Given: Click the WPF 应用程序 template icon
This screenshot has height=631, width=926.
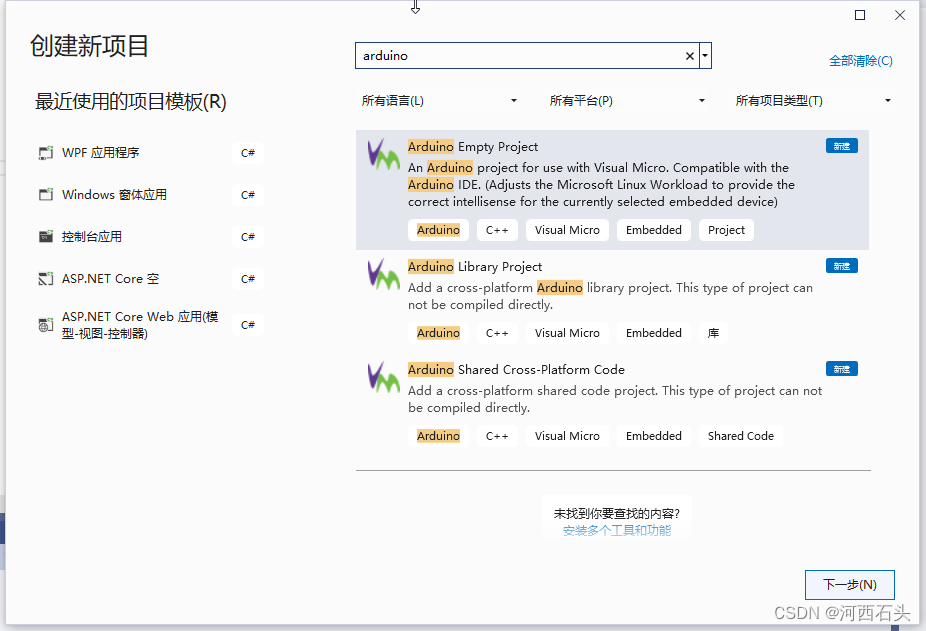Looking at the screenshot, I should click(46, 153).
